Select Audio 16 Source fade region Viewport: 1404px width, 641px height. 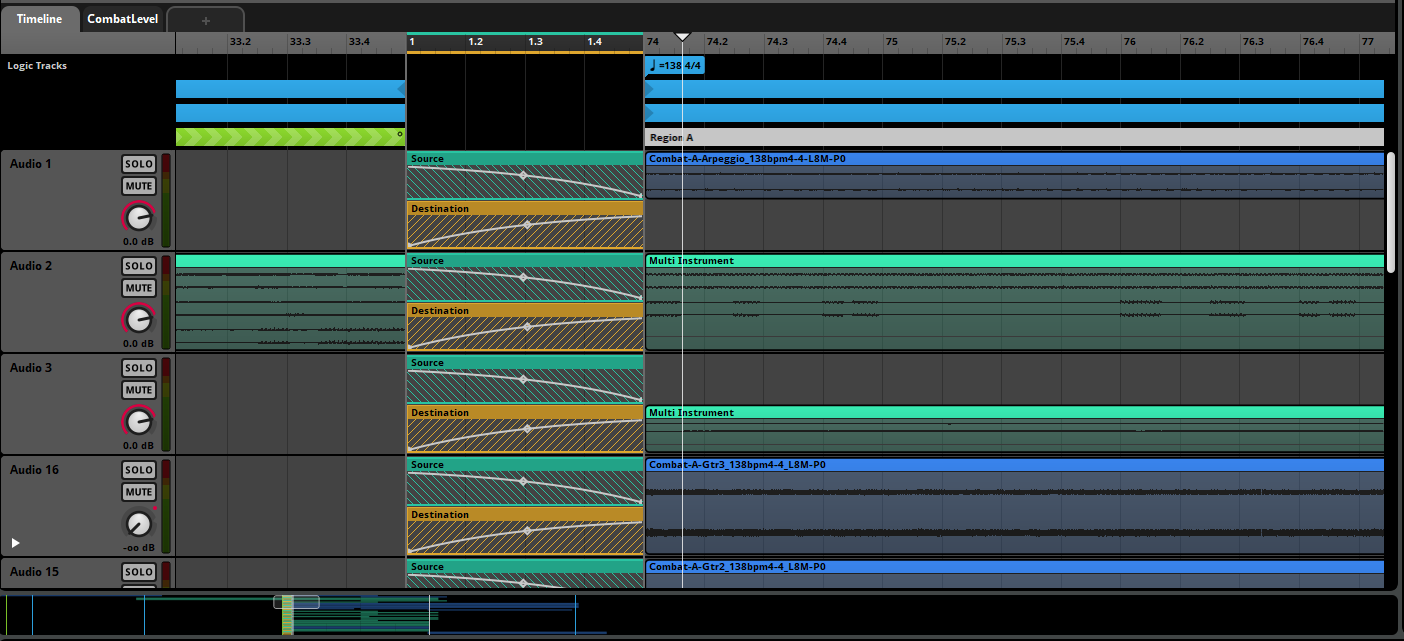(x=525, y=481)
